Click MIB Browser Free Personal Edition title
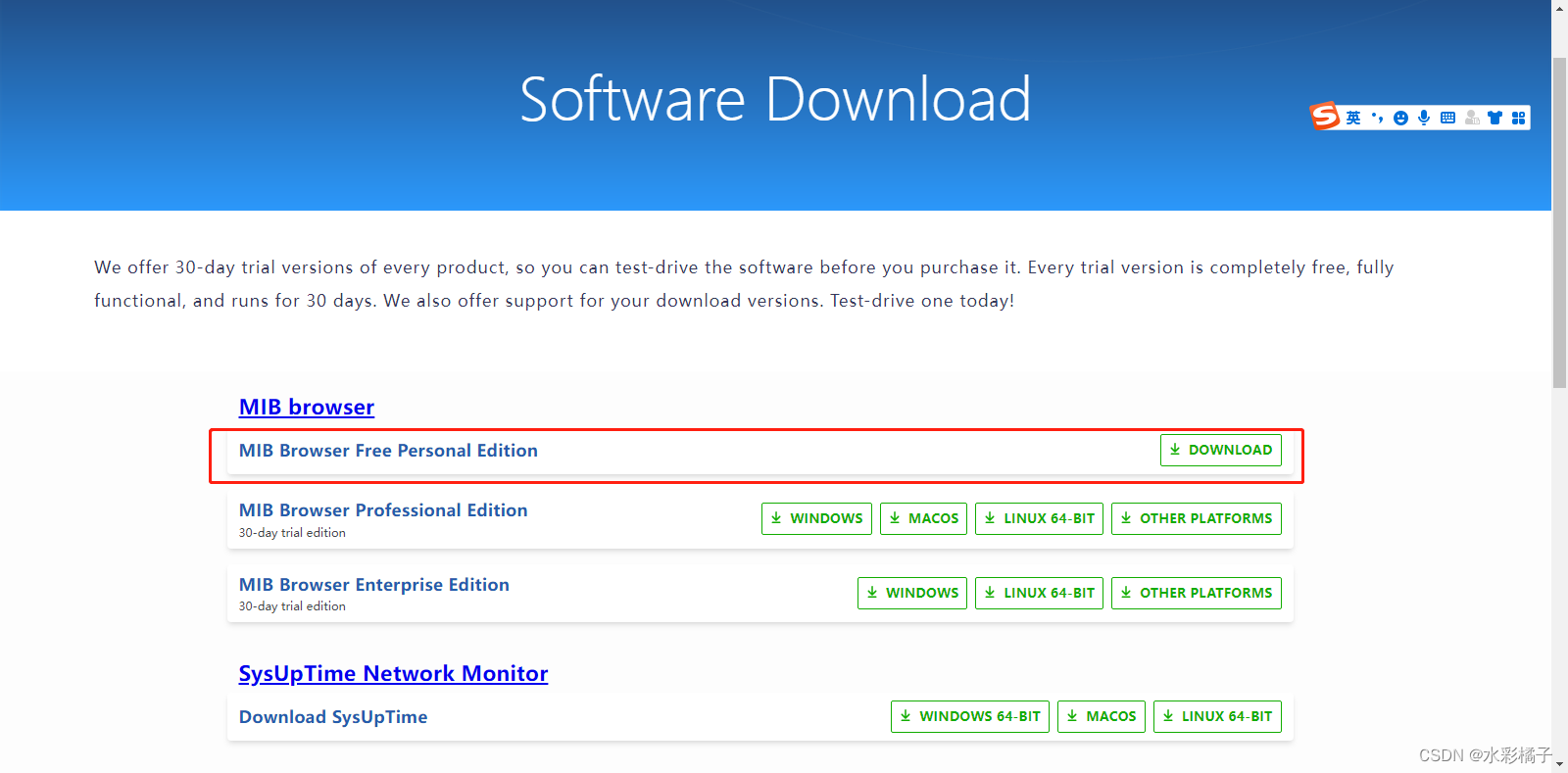The height and width of the screenshot is (773, 1568). [x=388, y=451]
